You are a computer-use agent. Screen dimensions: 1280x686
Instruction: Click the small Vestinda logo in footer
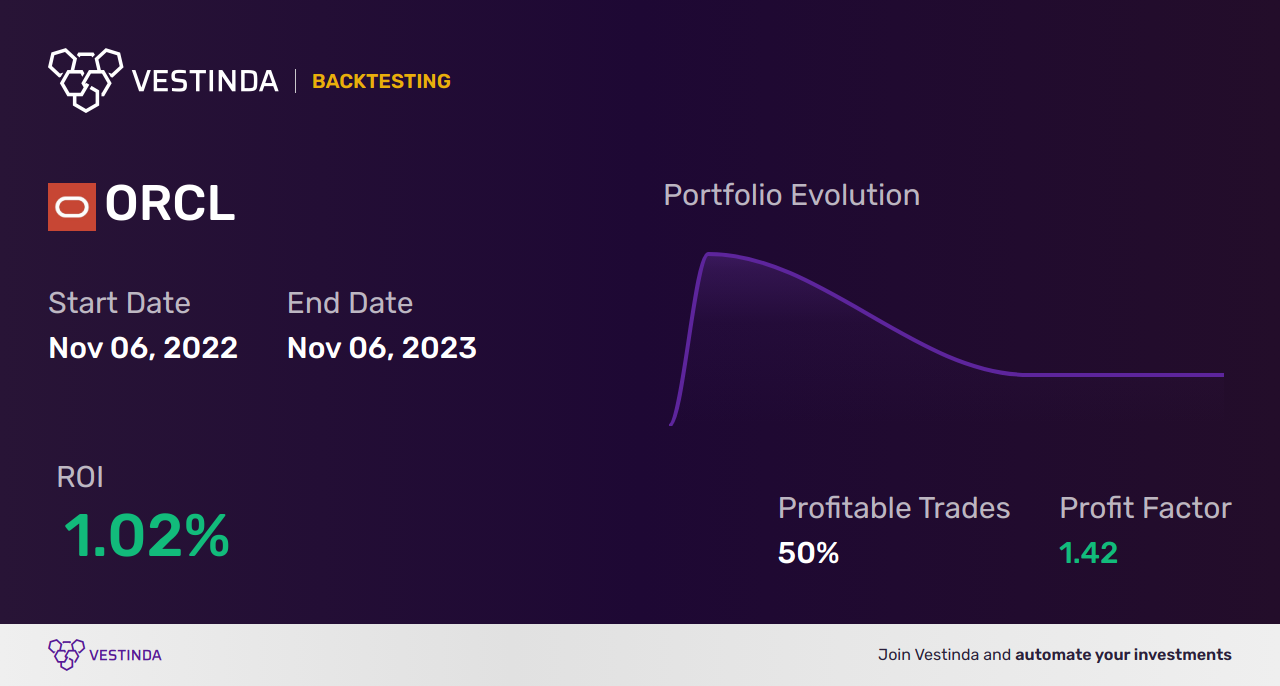pyautogui.click(x=66, y=655)
